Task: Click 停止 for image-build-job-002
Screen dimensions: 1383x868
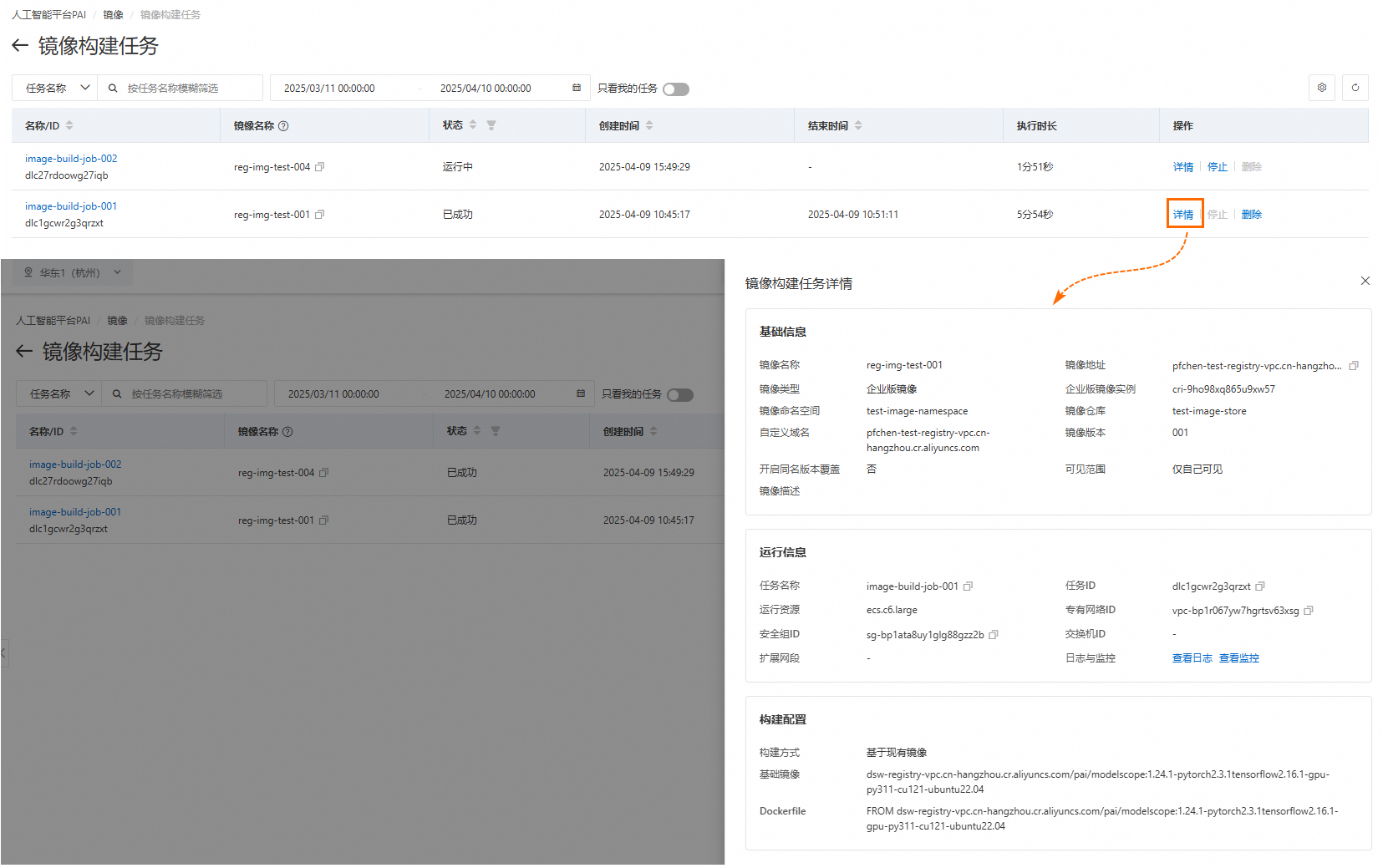Action: (1218, 167)
